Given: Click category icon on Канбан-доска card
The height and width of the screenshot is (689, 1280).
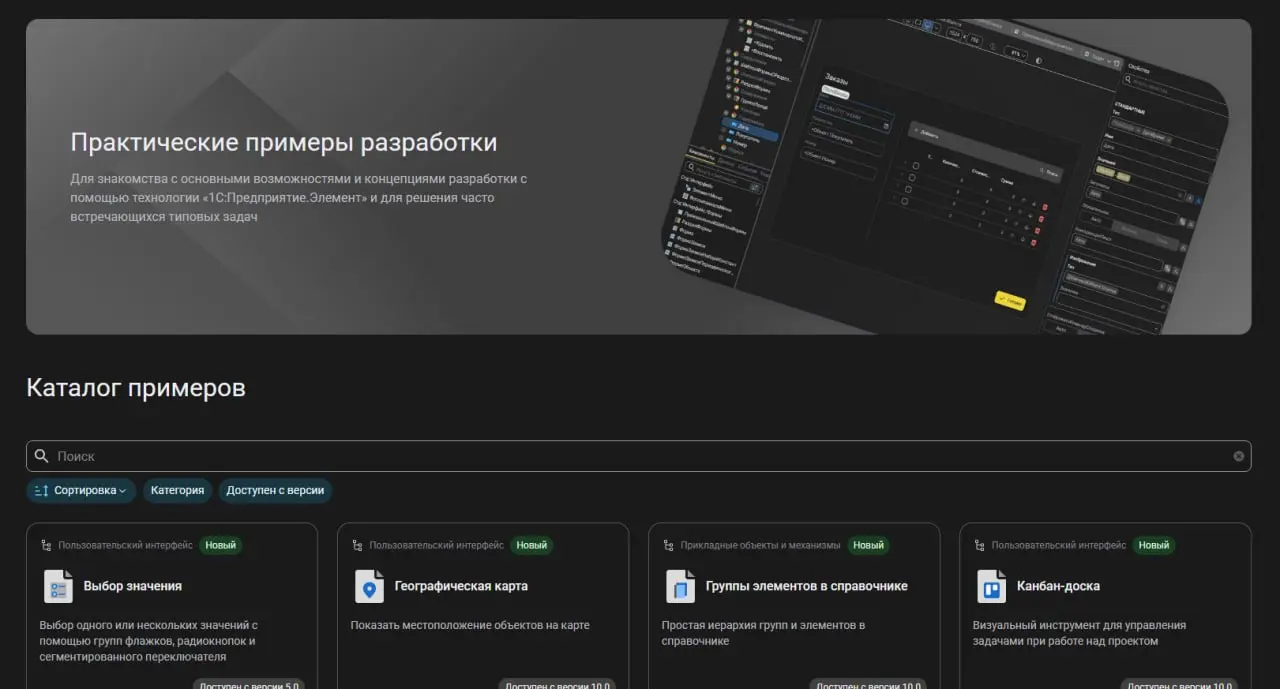Looking at the screenshot, I should [979, 545].
